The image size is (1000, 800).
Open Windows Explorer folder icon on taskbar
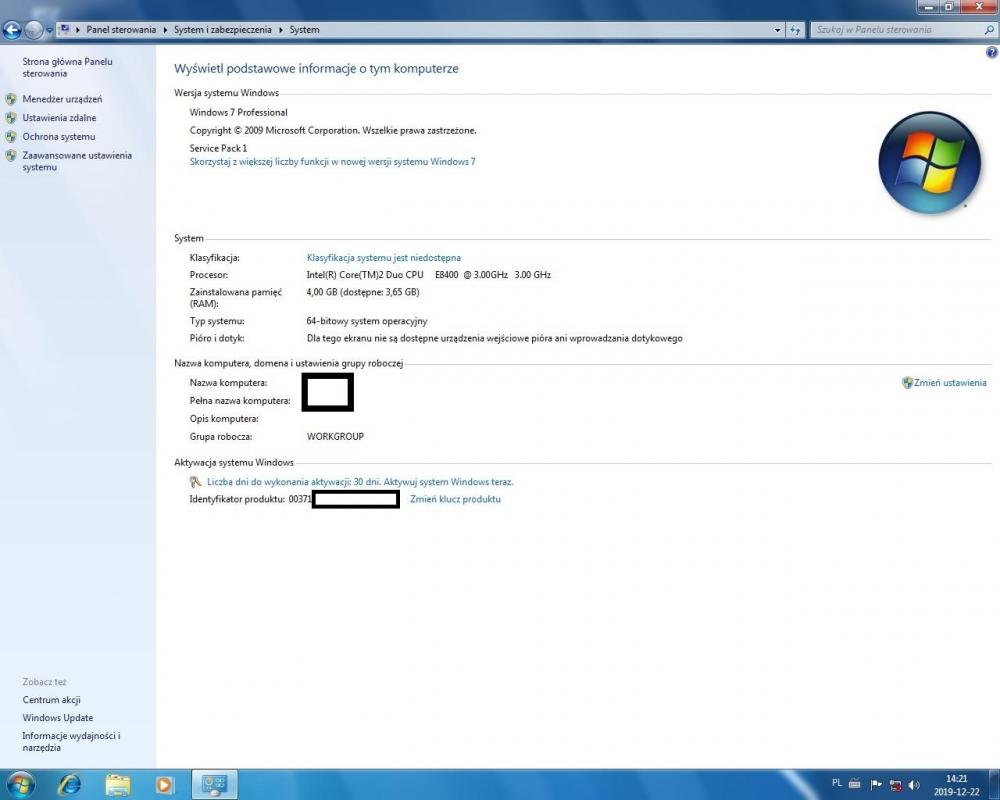(118, 784)
